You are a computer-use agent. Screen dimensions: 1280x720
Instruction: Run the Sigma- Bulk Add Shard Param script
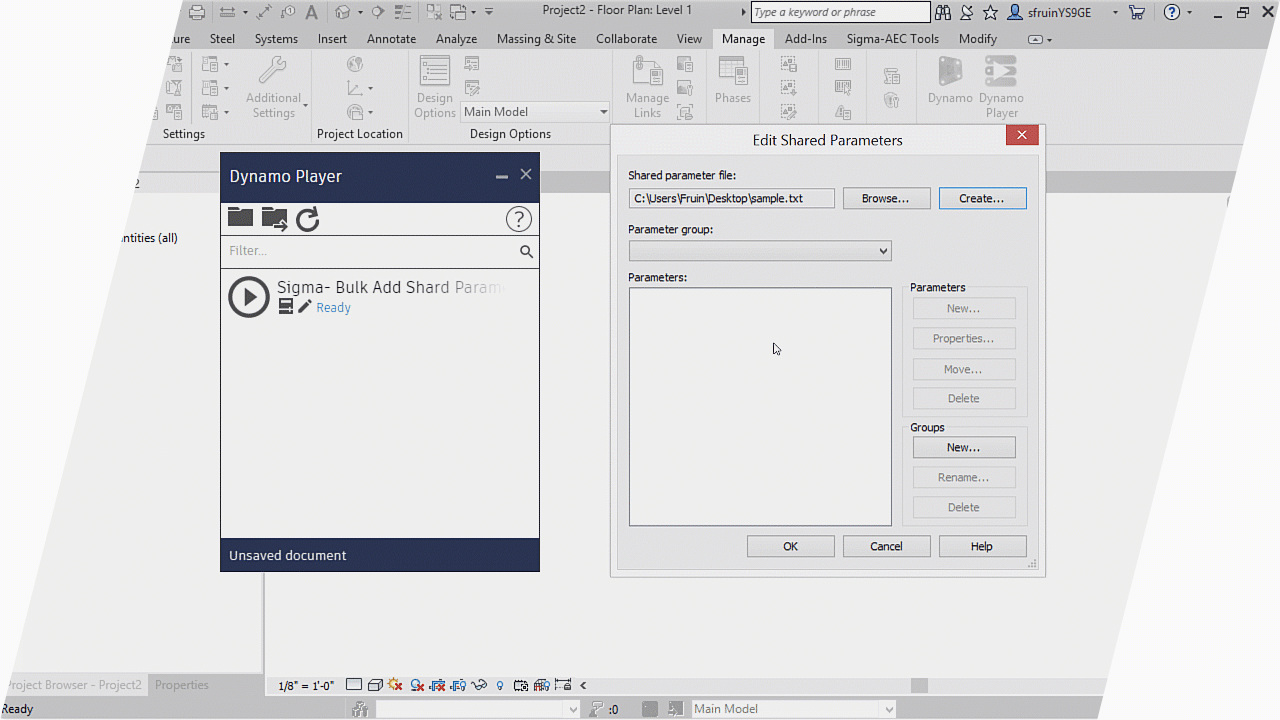coord(249,297)
